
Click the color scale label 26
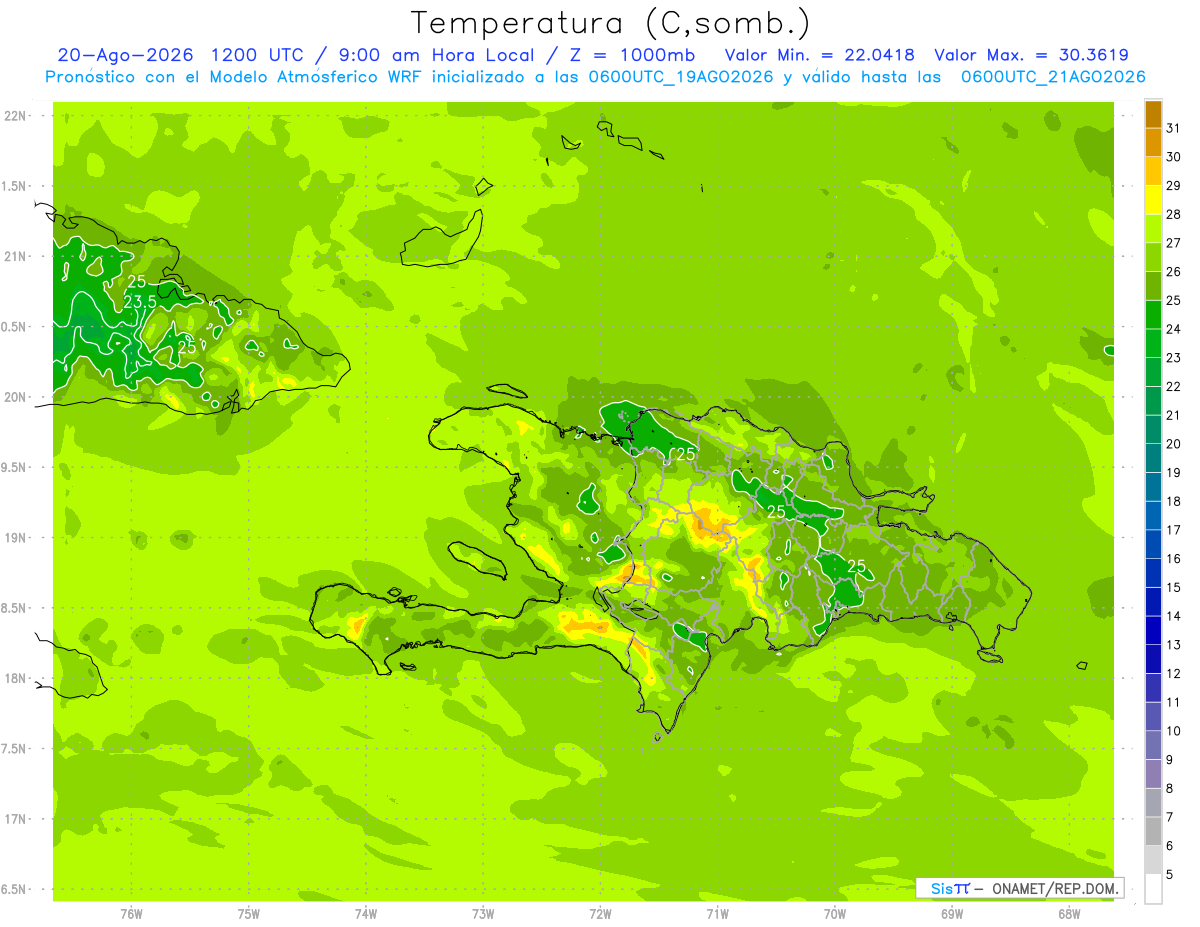tap(1173, 271)
